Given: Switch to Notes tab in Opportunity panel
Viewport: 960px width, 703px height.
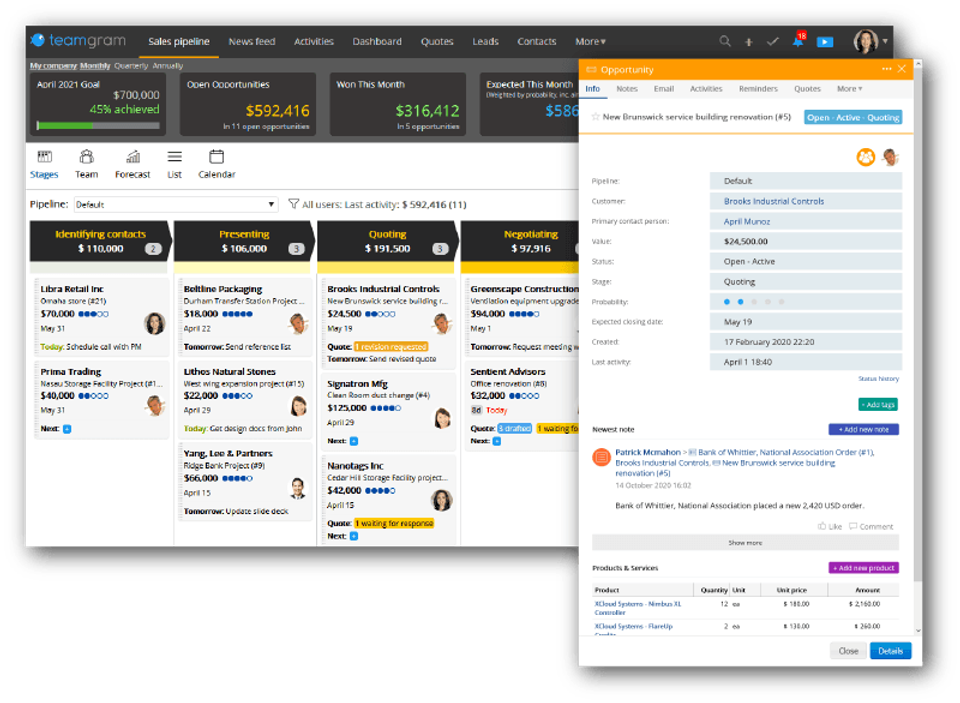Looking at the screenshot, I should pyautogui.click(x=626, y=89).
